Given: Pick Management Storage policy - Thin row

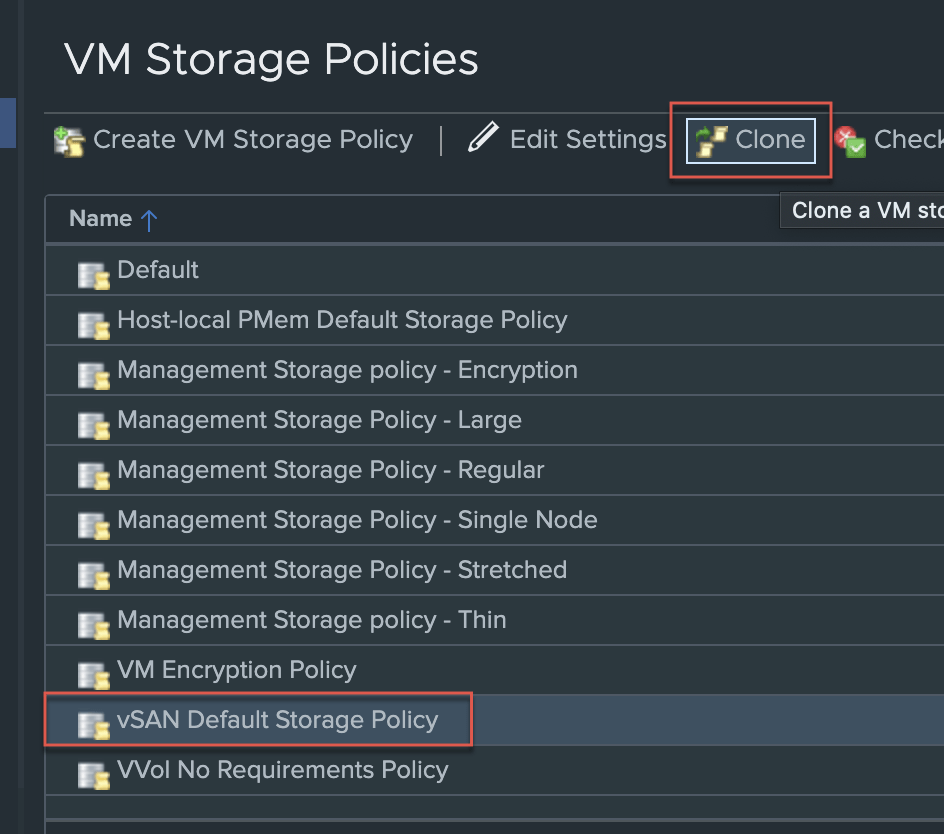Looking at the screenshot, I should [x=311, y=620].
